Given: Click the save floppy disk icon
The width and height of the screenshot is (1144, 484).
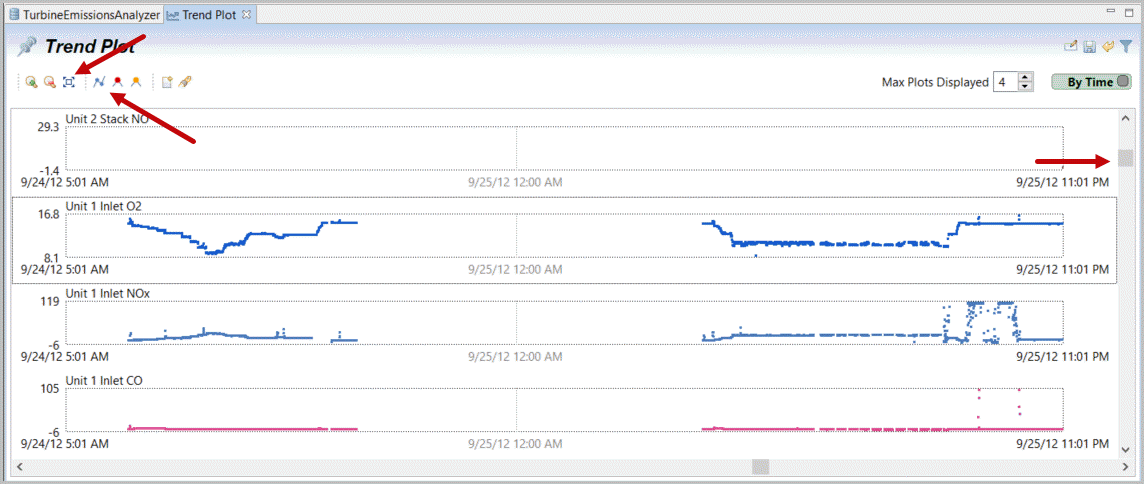Looking at the screenshot, I should 1090,46.
